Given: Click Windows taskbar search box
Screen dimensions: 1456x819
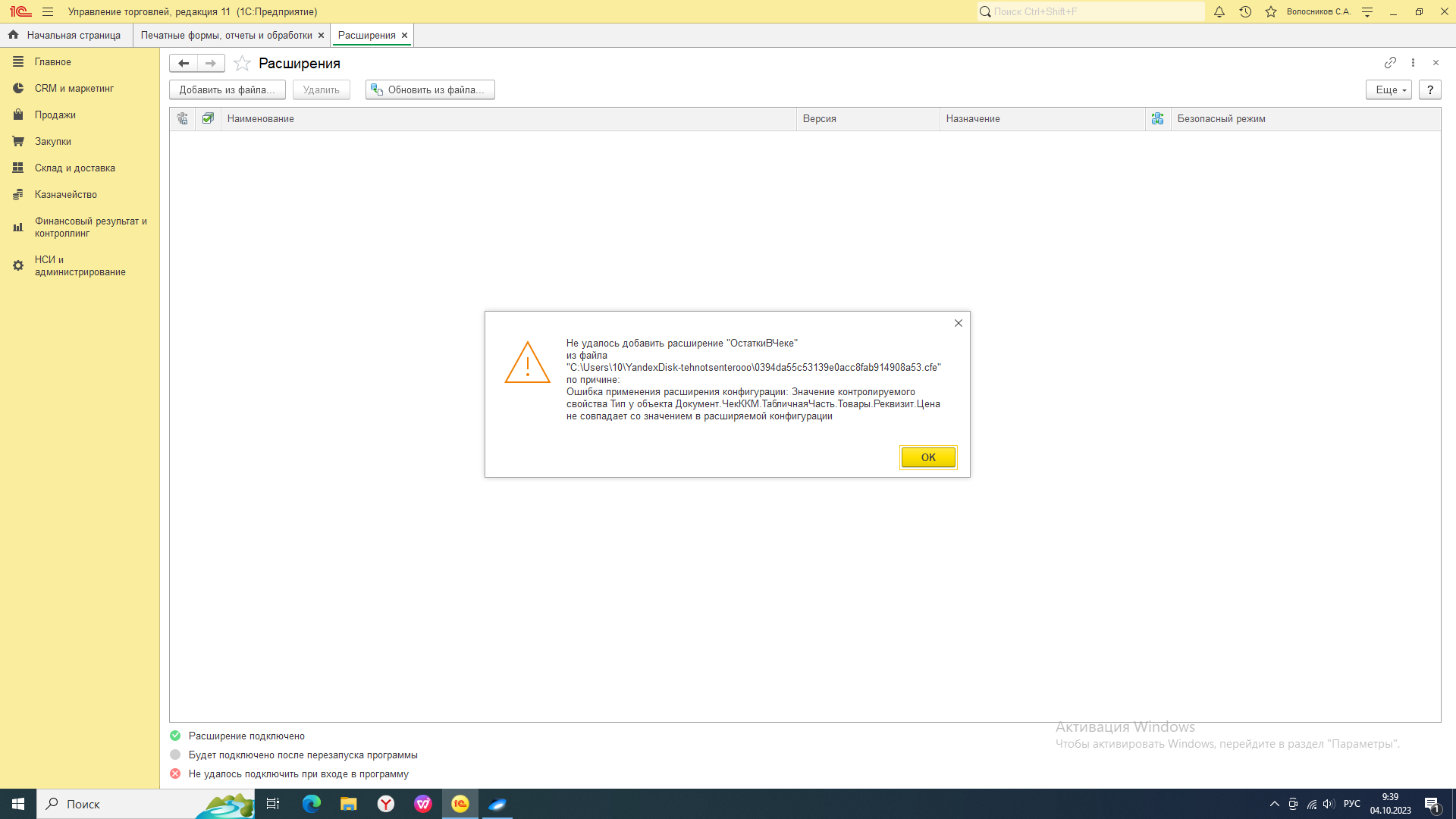Looking at the screenshot, I should point(146,804).
